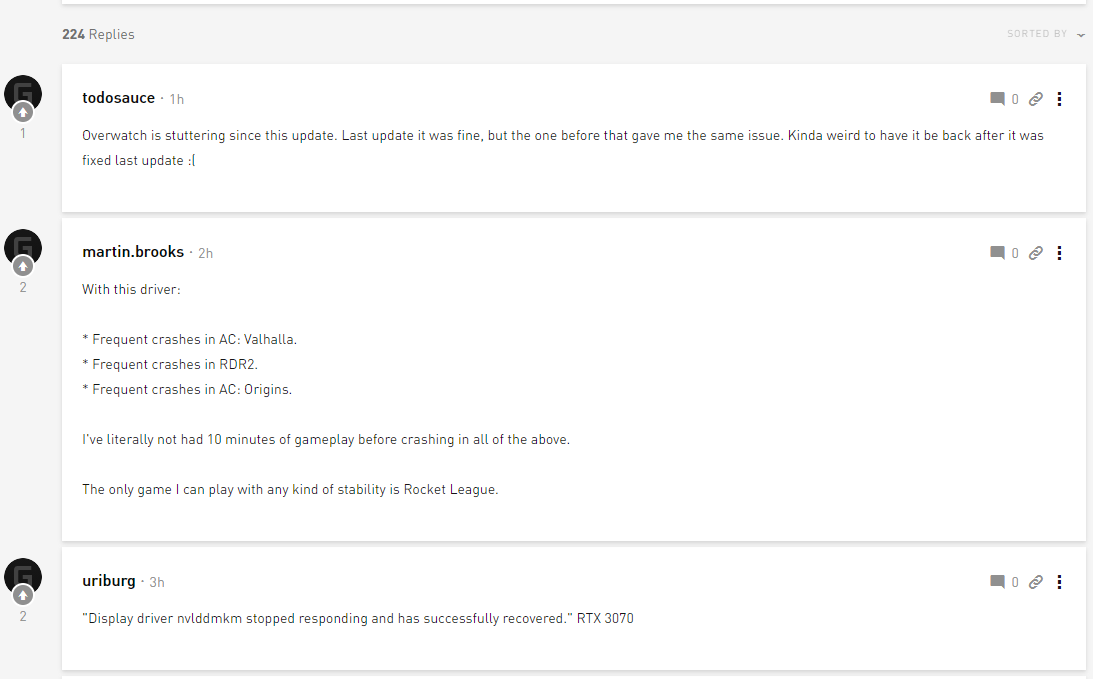
Task: Copy link to uriburg's reply
Action: 1036,582
